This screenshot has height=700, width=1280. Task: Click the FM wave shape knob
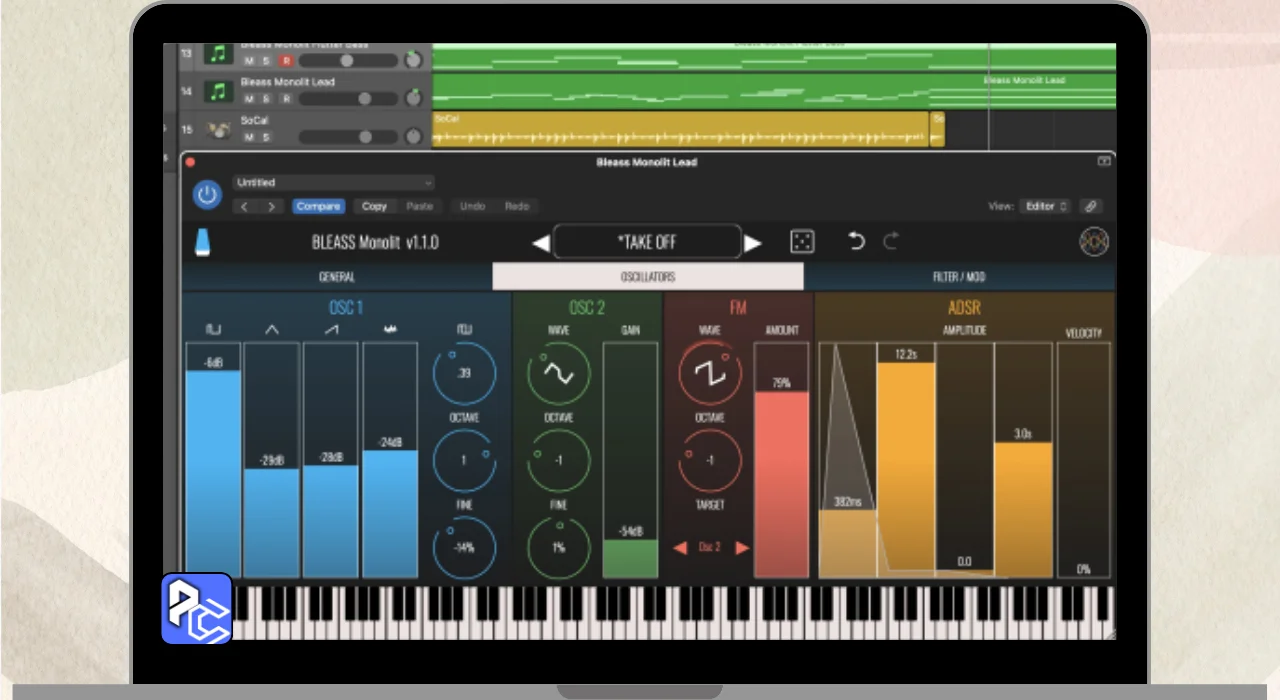pyautogui.click(x=710, y=373)
